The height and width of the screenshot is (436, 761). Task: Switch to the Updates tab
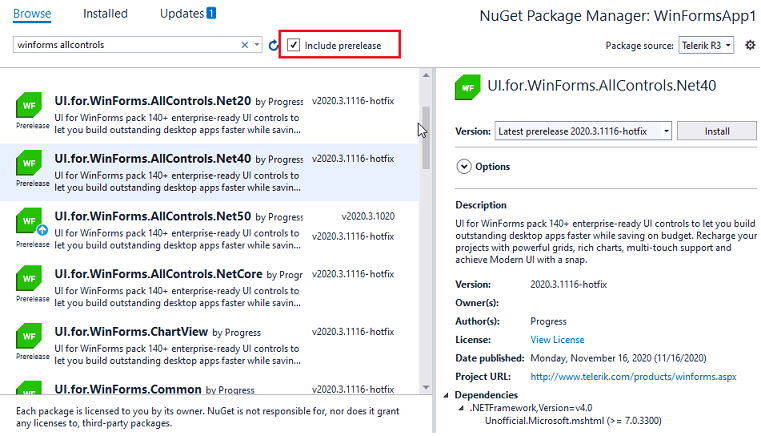[x=182, y=14]
